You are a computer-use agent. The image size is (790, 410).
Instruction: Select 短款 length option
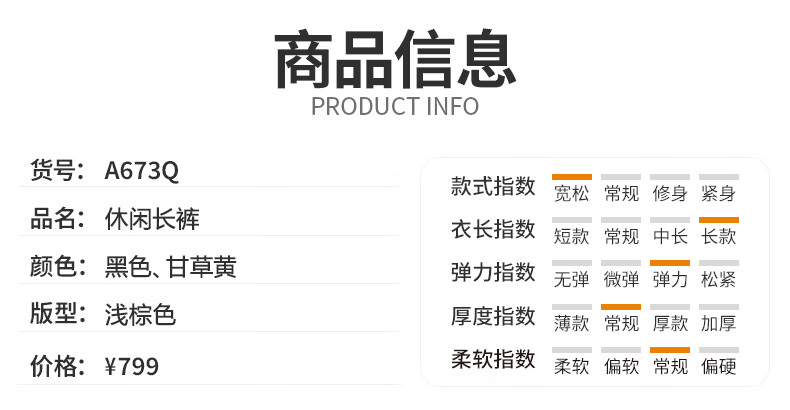[571, 236]
